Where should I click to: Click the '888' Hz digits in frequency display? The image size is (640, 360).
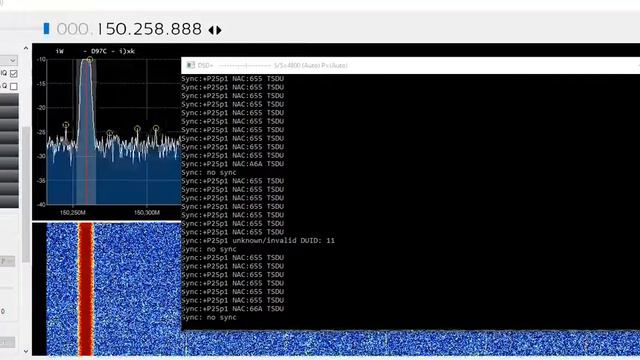pos(186,29)
